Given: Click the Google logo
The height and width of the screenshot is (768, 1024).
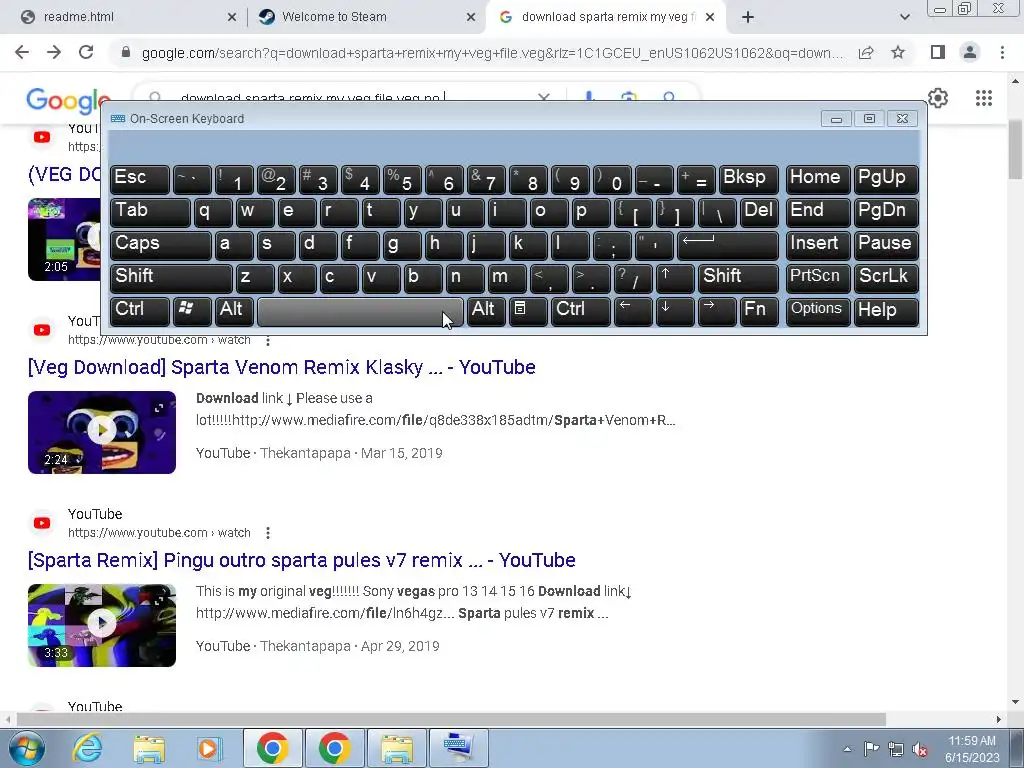Looking at the screenshot, I should click(x=68, y=101).
